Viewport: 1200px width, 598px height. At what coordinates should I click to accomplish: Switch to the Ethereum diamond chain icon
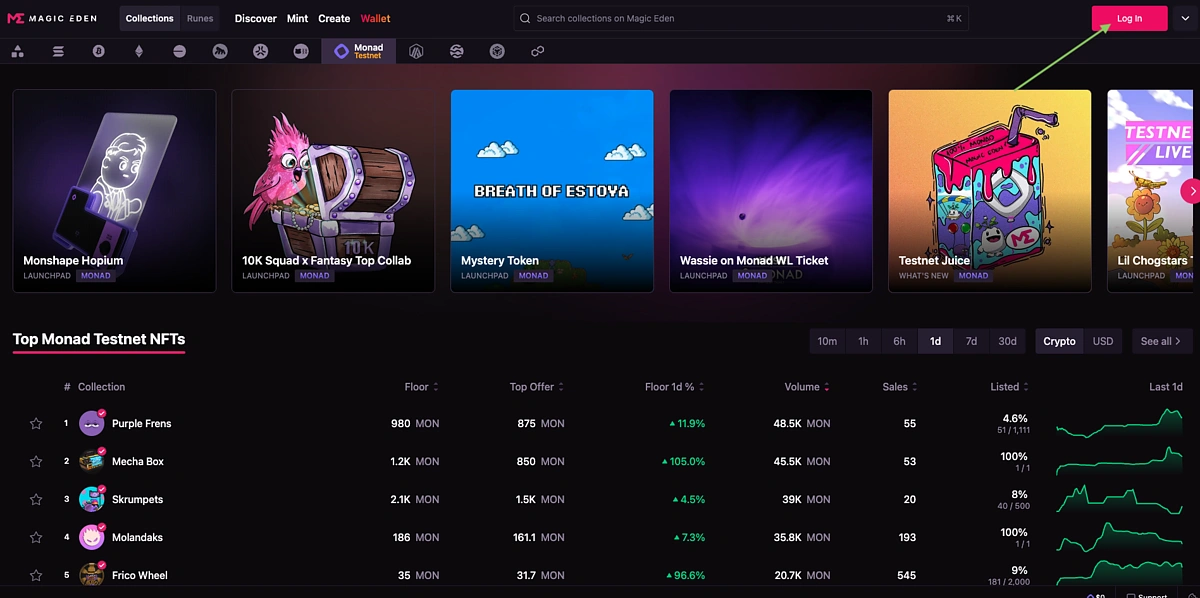click(x=139, y=51)
